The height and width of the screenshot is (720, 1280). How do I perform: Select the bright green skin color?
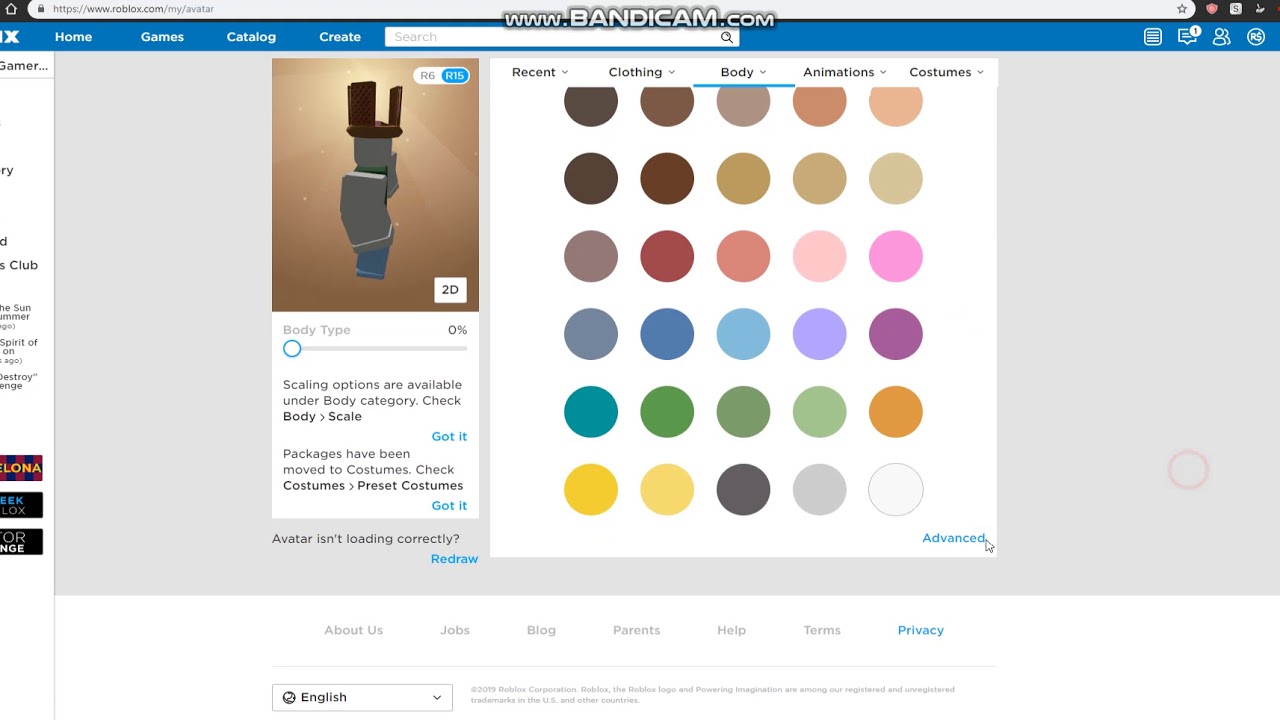point(667,412)
